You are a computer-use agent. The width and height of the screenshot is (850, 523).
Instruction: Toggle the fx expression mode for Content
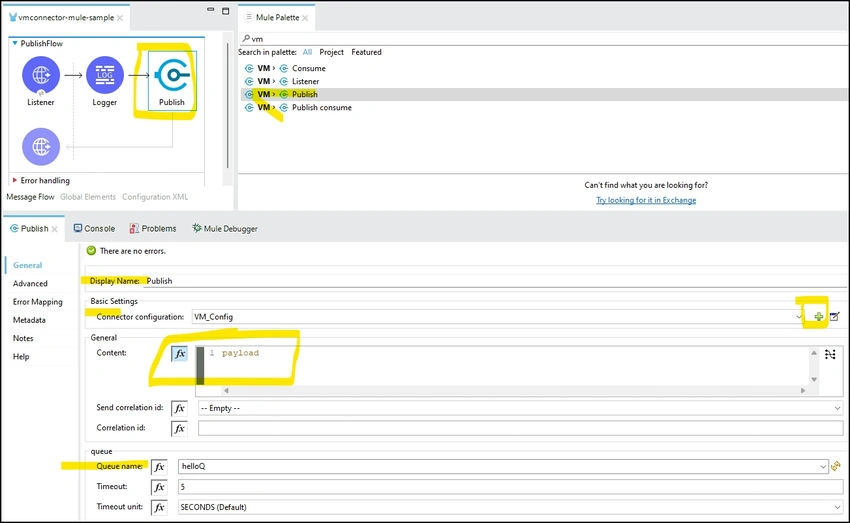tap(180, 354)
